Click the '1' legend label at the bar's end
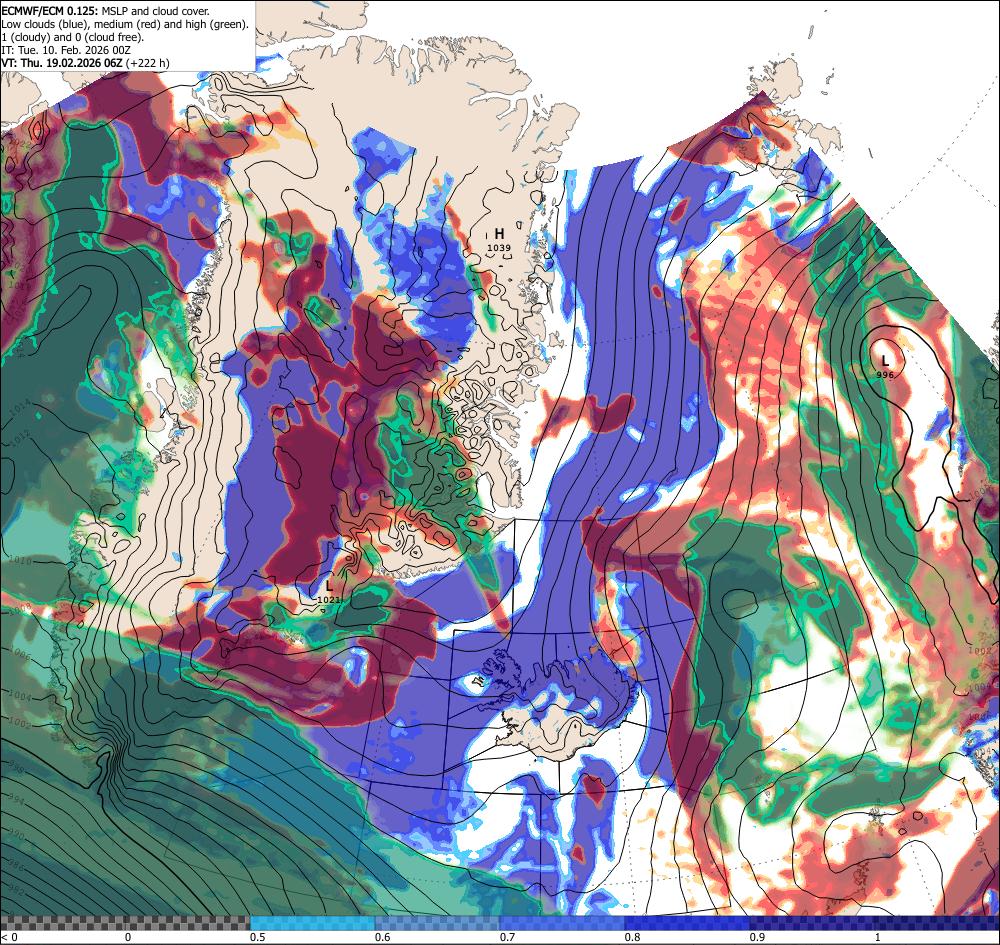 [877, 937]
